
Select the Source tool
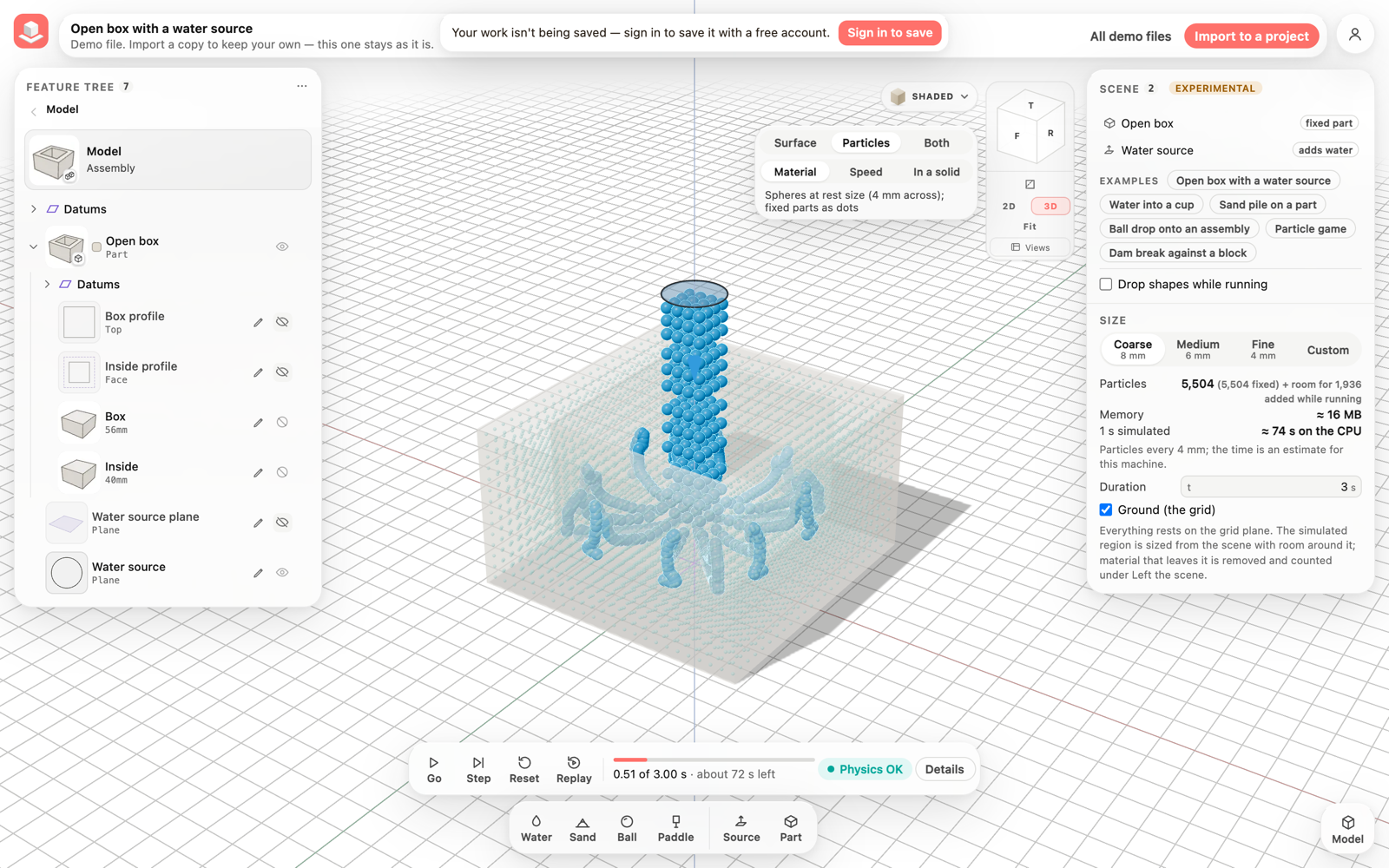tap(741, 828)
